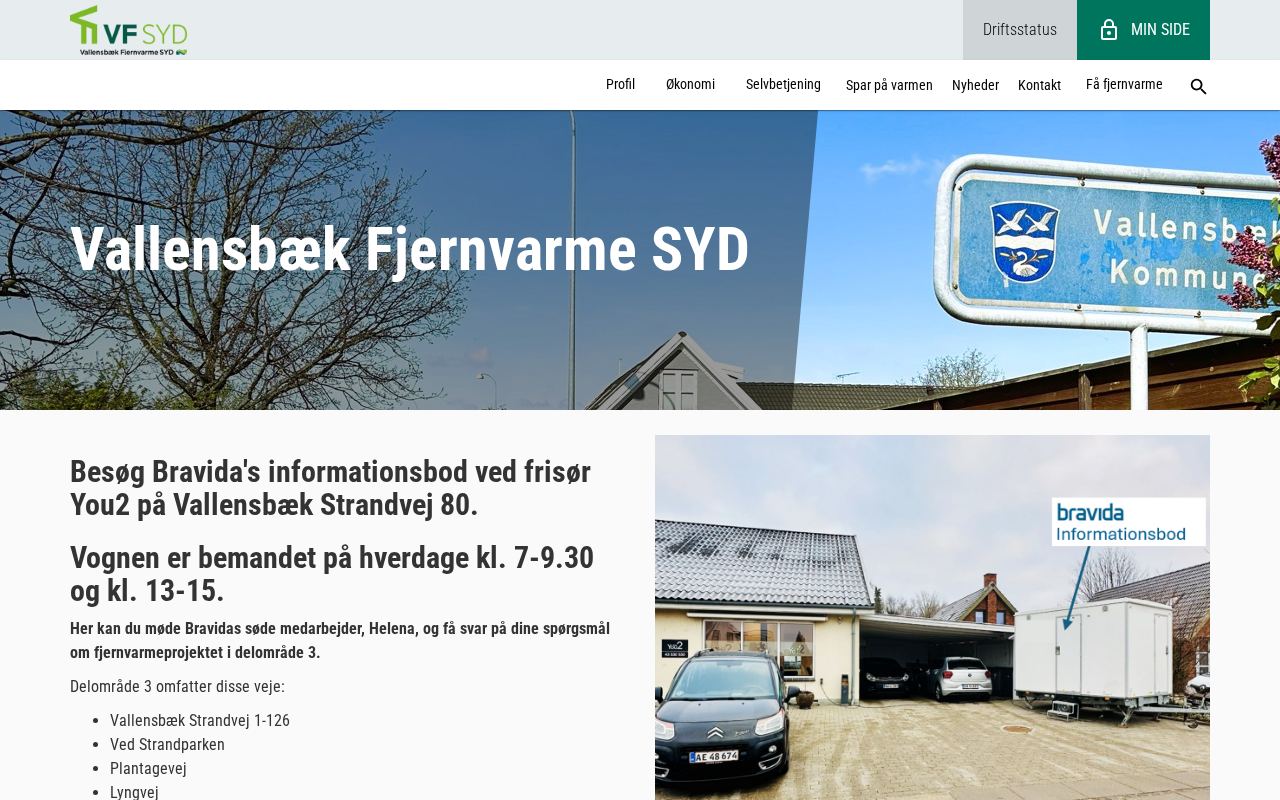Screen dimensions: 1280x800
Task: Click the list item Vallensbæk Strandvej 1-126
Action: pos(200,721)
